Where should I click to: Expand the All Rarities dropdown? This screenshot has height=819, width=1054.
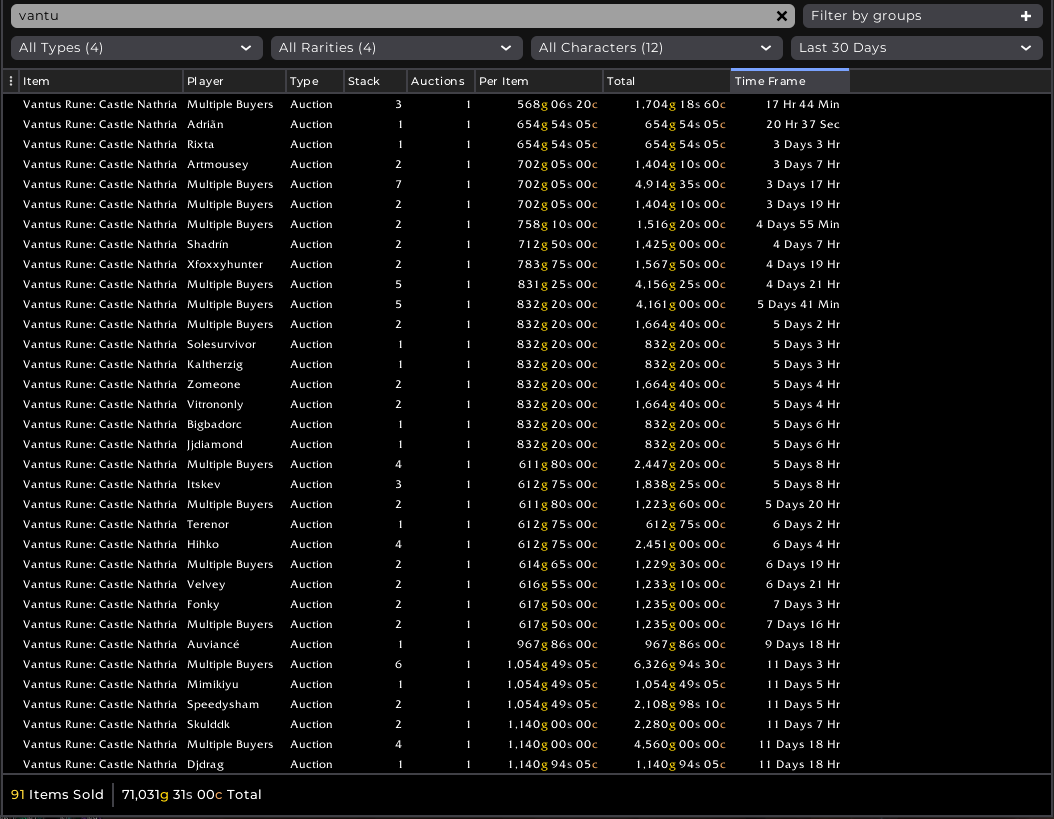point(396,48)
